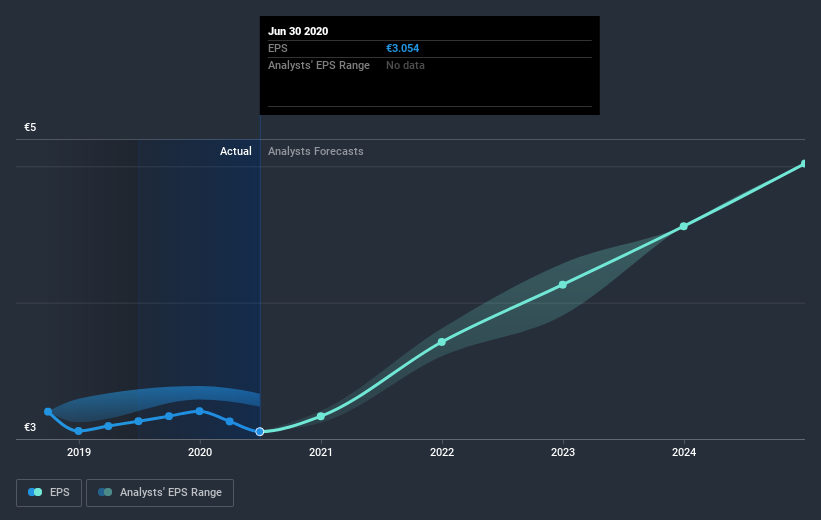Click the Actual section label
821x520 pixels.
coord(236,151)
